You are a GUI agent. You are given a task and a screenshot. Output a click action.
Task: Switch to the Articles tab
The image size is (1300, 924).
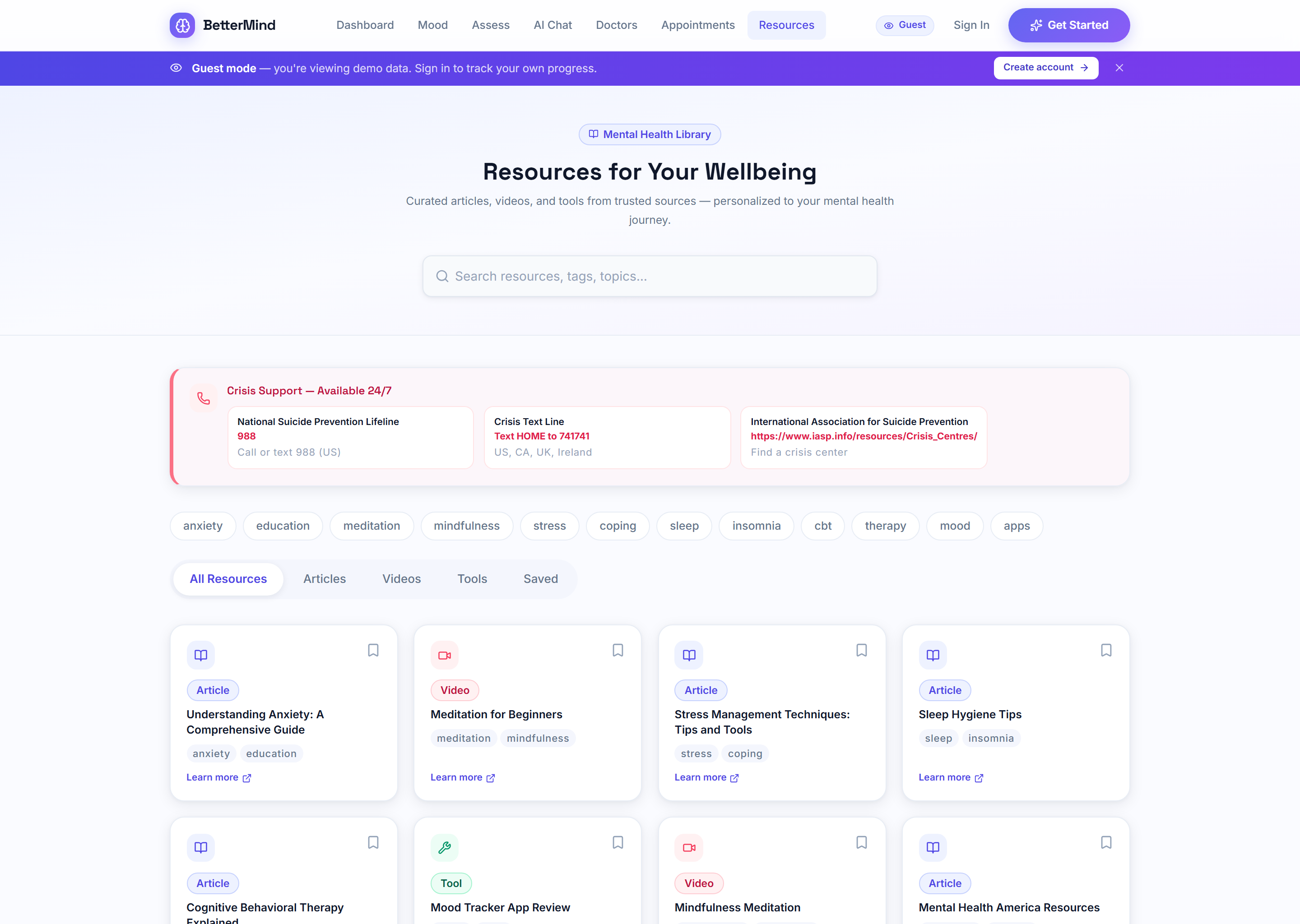[325, 579]
